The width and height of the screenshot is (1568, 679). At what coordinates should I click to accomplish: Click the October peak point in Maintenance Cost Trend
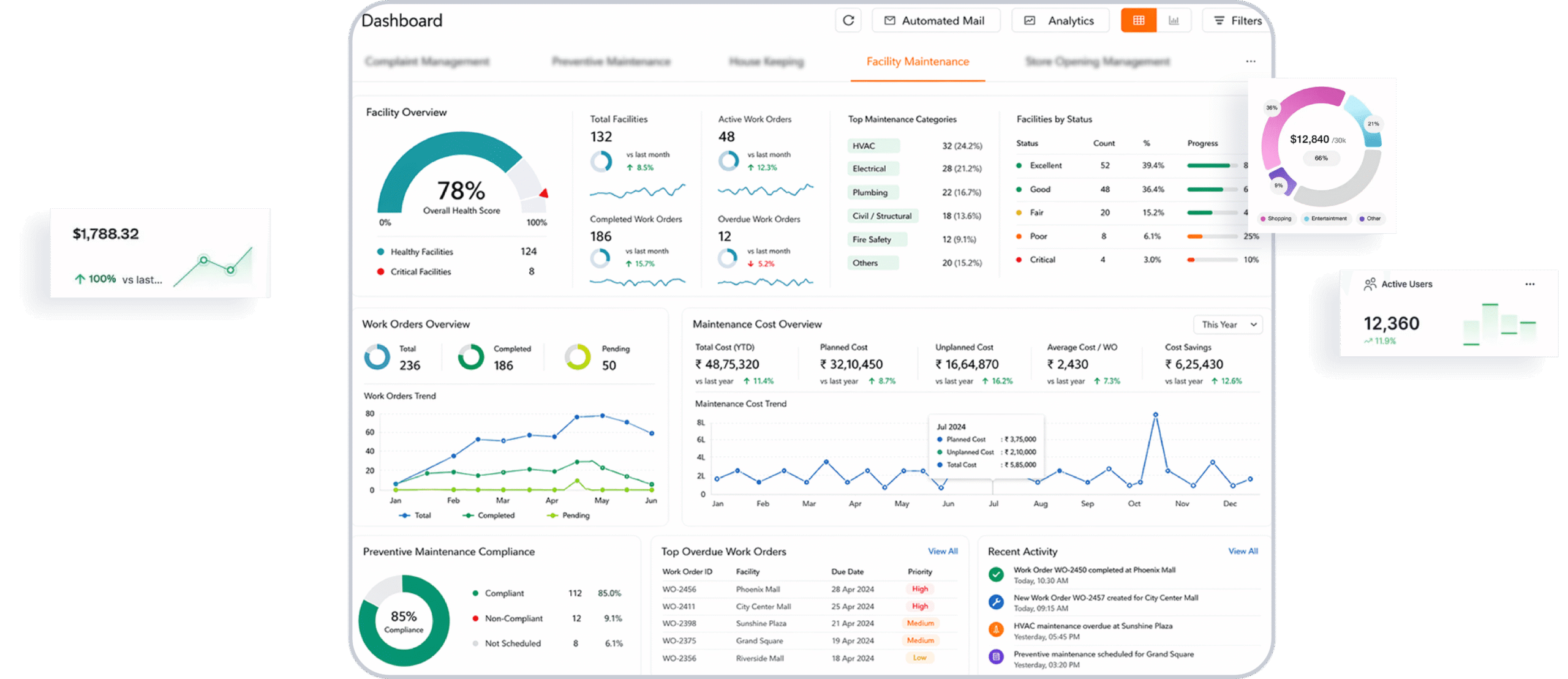click(x=1155, y=415)
